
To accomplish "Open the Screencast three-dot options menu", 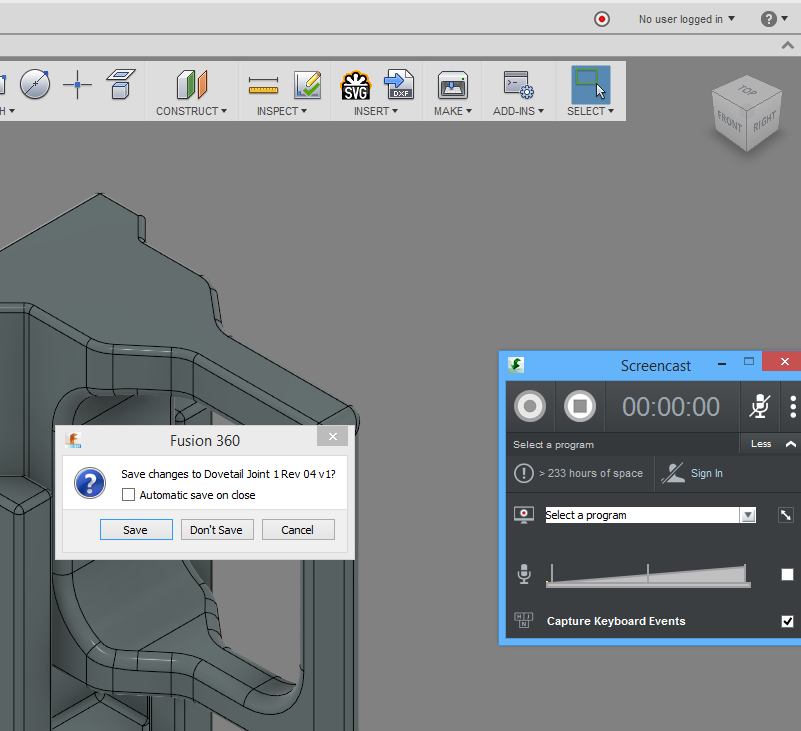I will [793, 407].
